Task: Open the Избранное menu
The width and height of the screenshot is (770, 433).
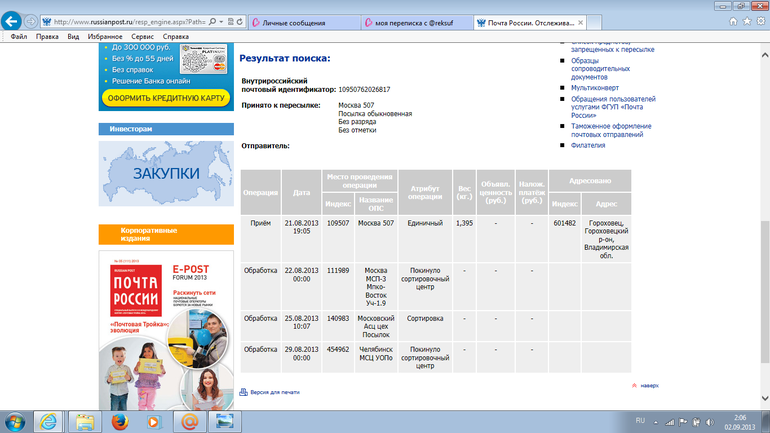Action: point(105,37)
